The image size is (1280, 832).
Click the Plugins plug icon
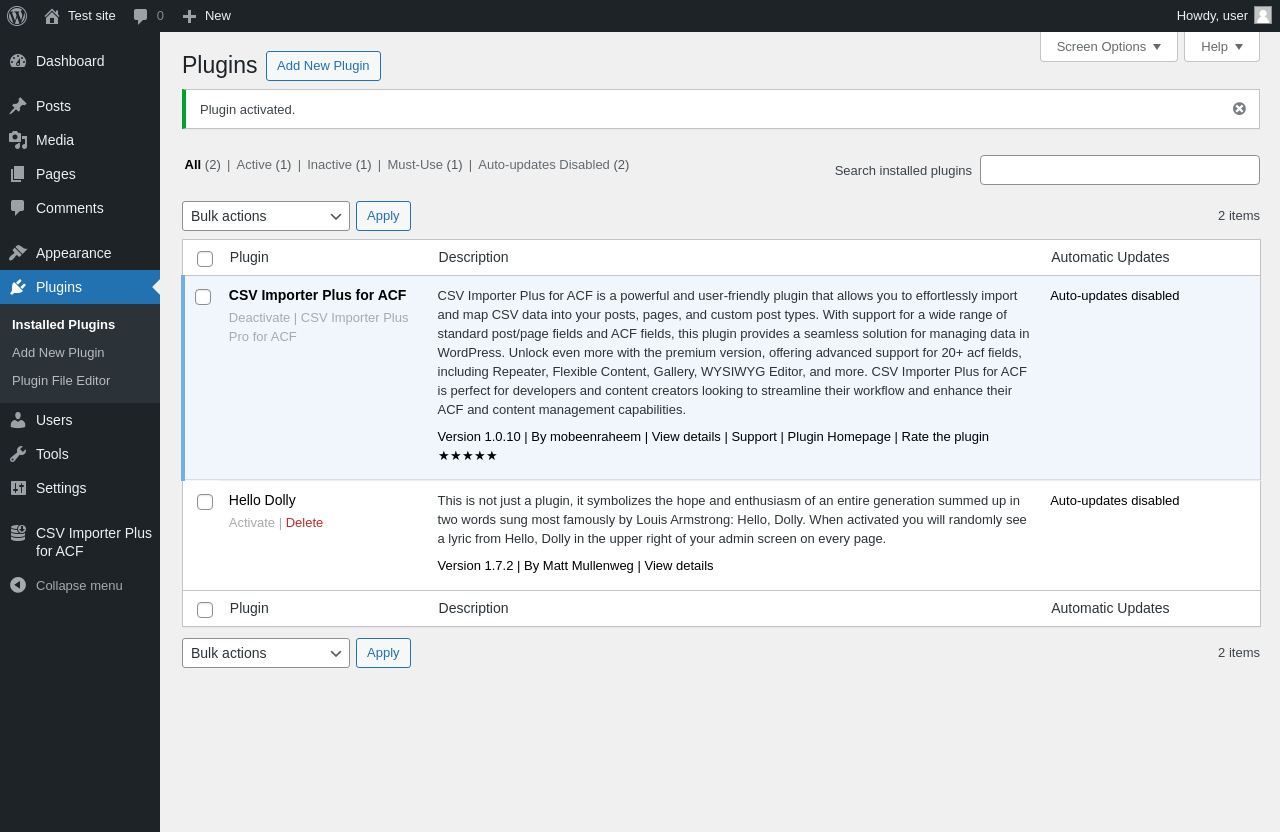pyautogui.click(x=18, y=287)
